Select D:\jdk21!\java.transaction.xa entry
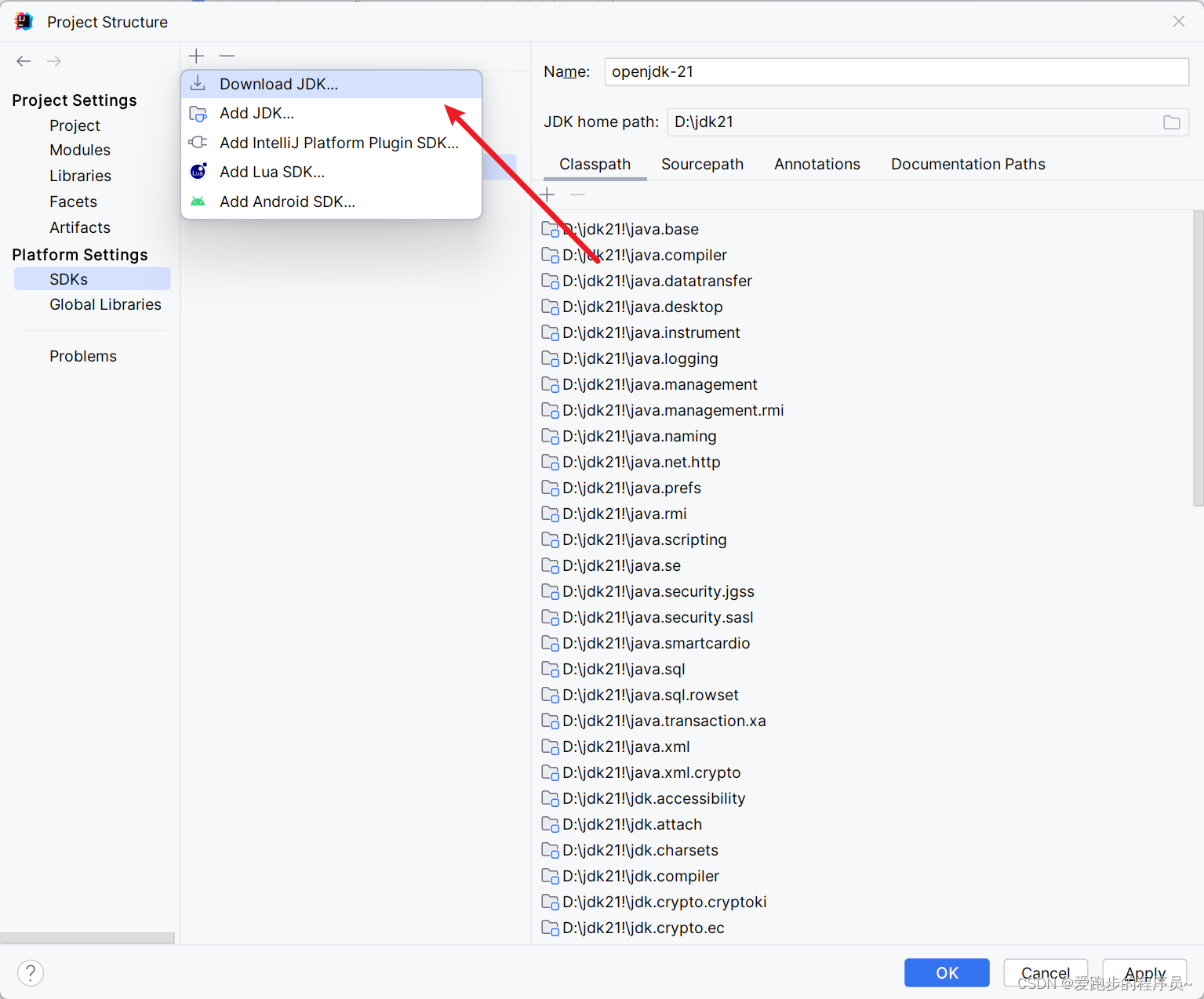Image resolution: width=1204 pixels, height=999 pixels. 664,721
